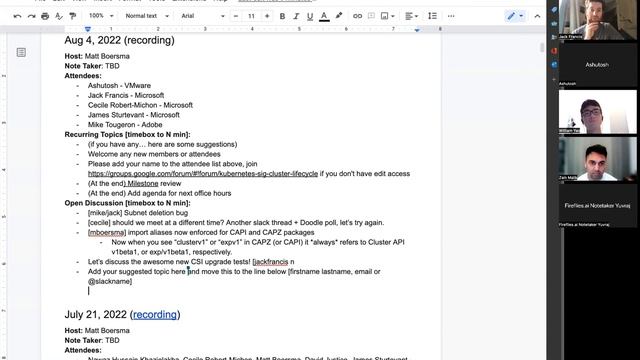Screen dimensions: 640x360
Task: Click the line spacing icon
Action: tap(432, 16)
